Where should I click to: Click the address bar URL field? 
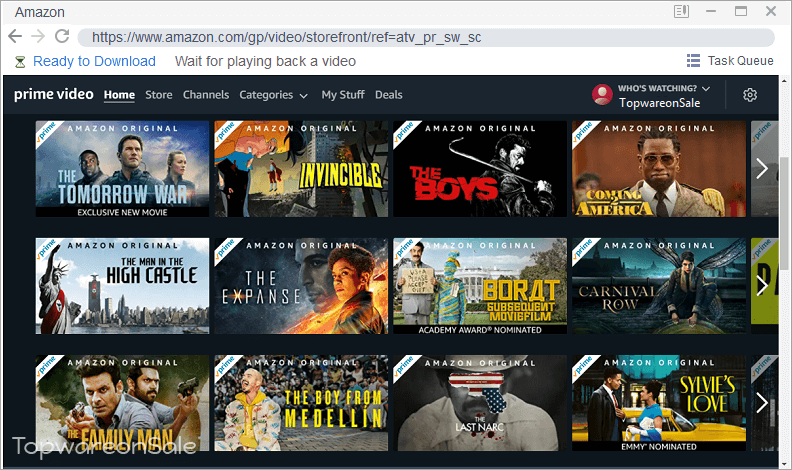426,37
